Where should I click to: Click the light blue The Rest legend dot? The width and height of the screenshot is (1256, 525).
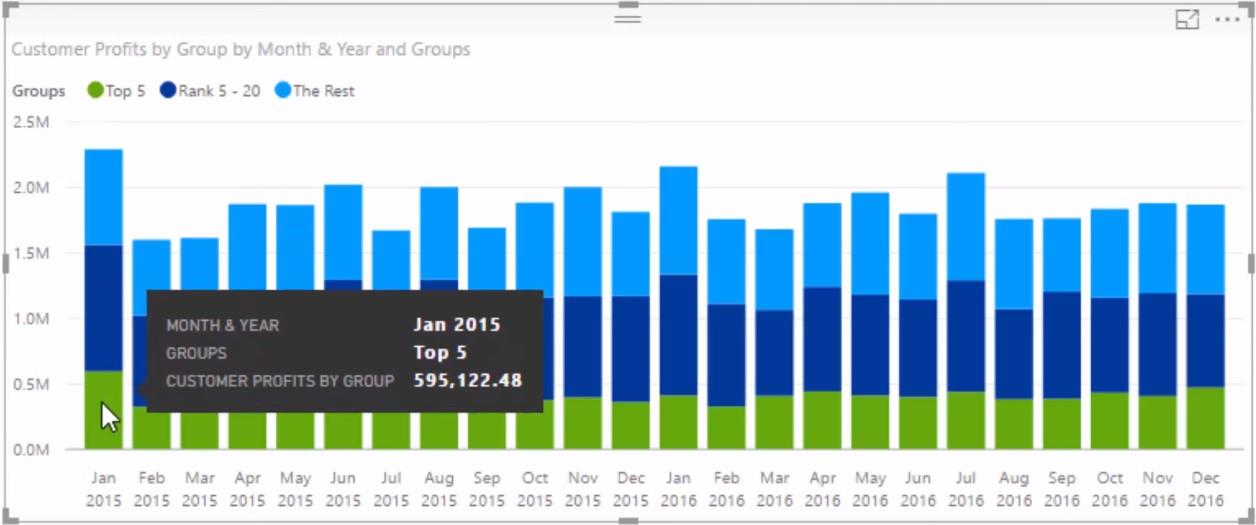283,91
